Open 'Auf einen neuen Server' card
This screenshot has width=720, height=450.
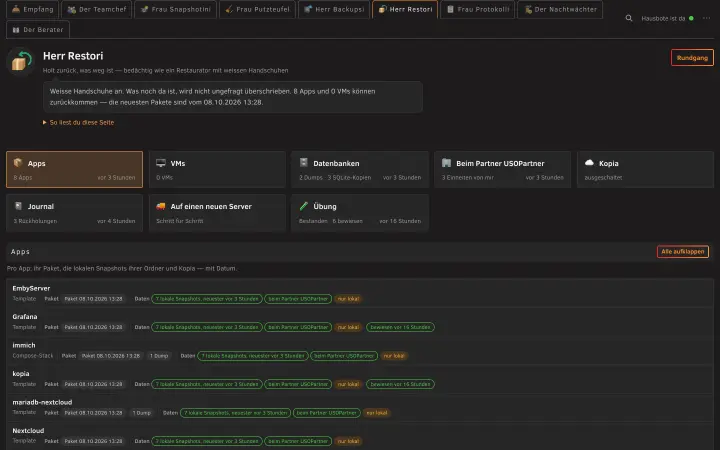point(217,213)
